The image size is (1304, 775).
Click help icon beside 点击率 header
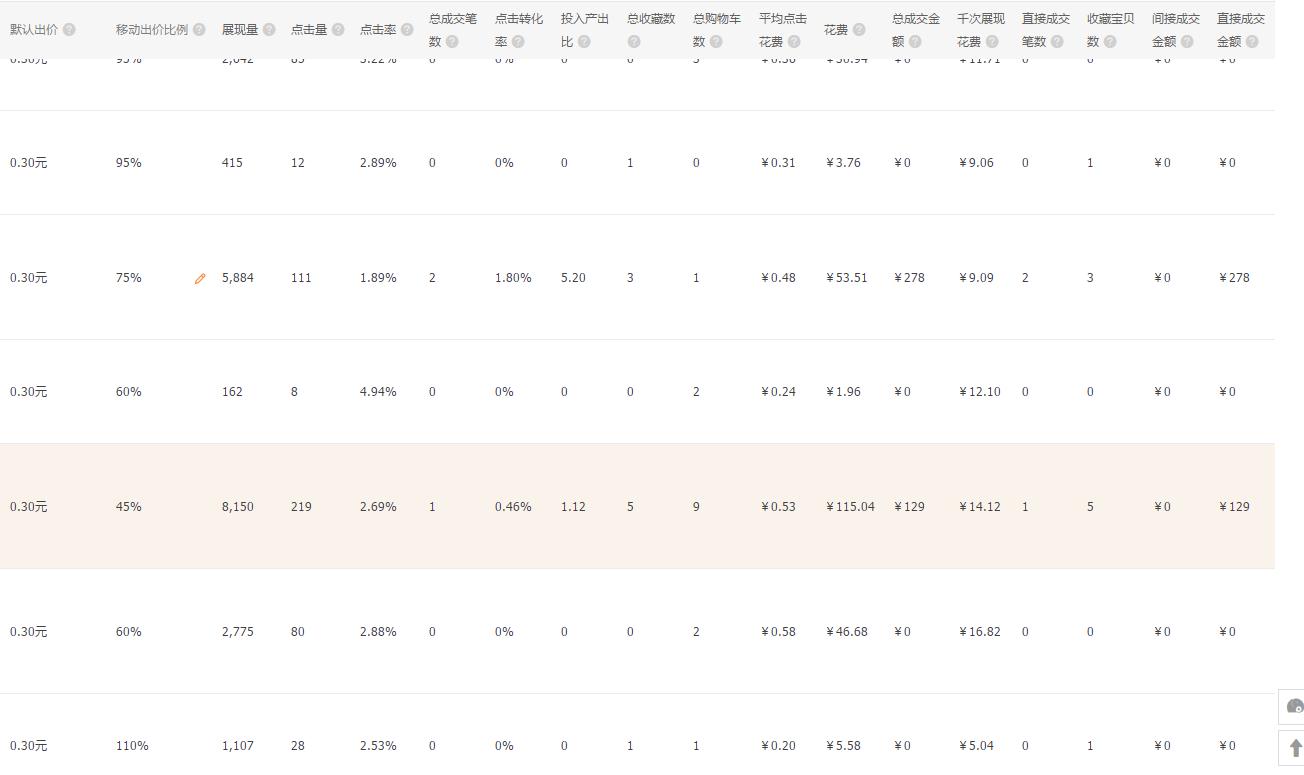(407, 30)
